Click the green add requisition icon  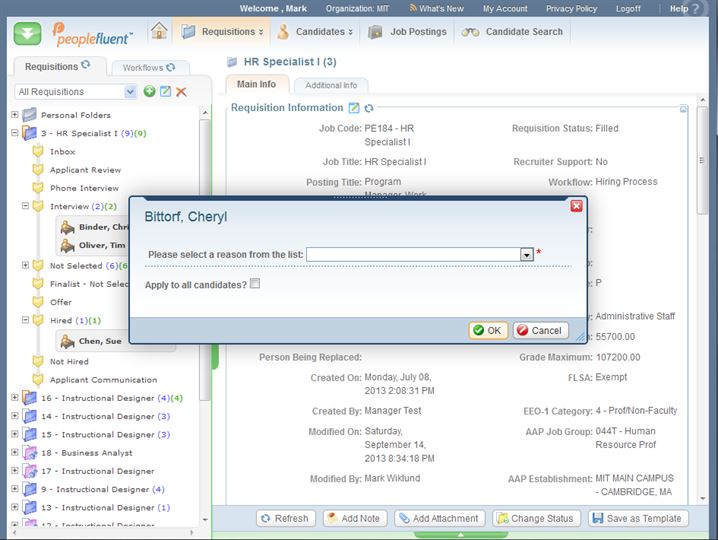coord(149,92)
